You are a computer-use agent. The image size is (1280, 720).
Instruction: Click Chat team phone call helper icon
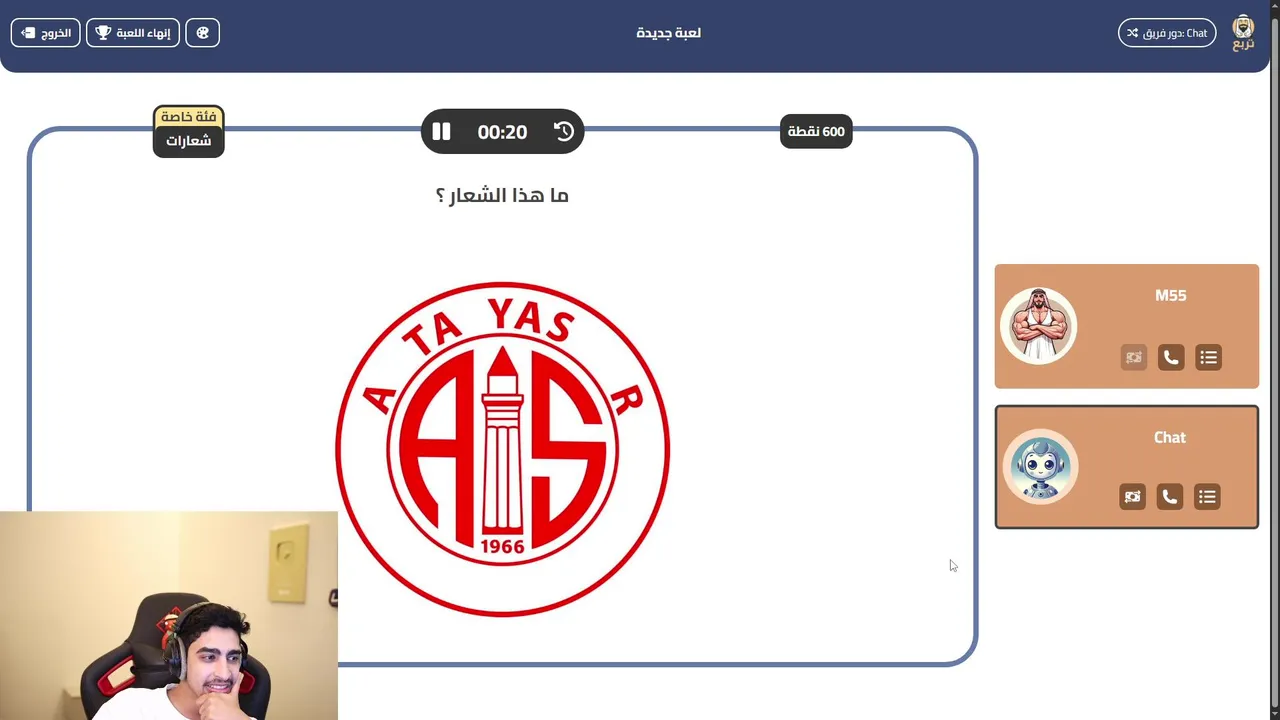[1170, 497]
